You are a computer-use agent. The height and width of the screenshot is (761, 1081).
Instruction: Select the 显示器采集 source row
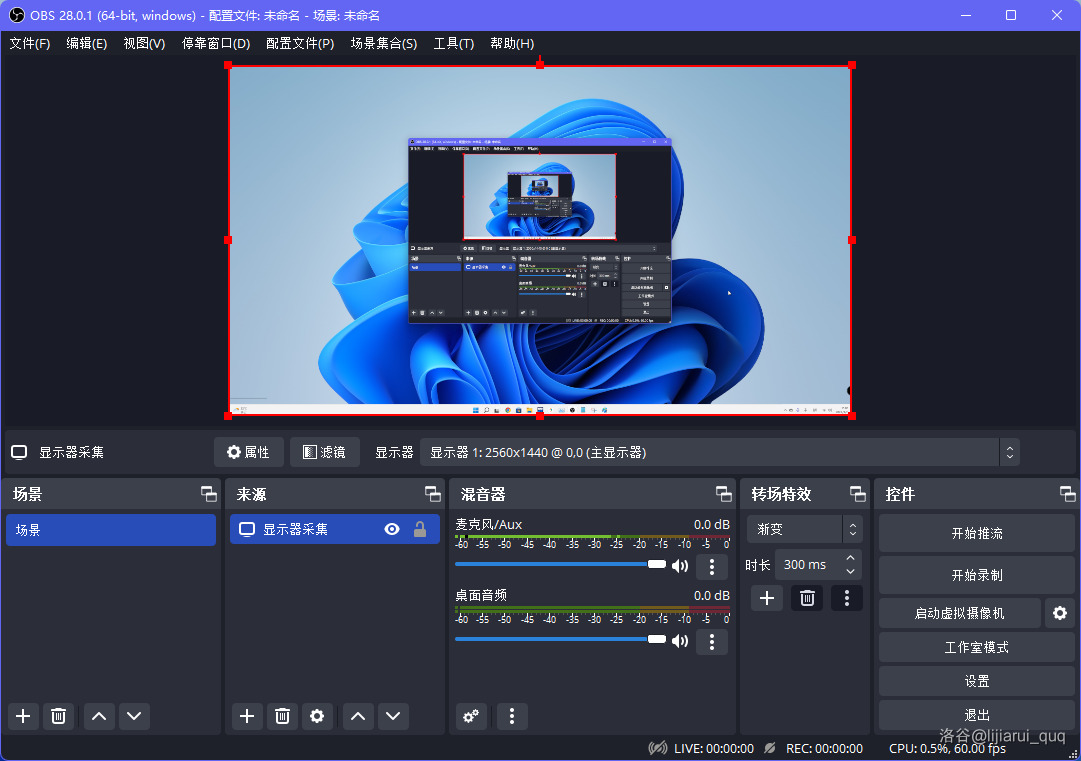(335, 529)
